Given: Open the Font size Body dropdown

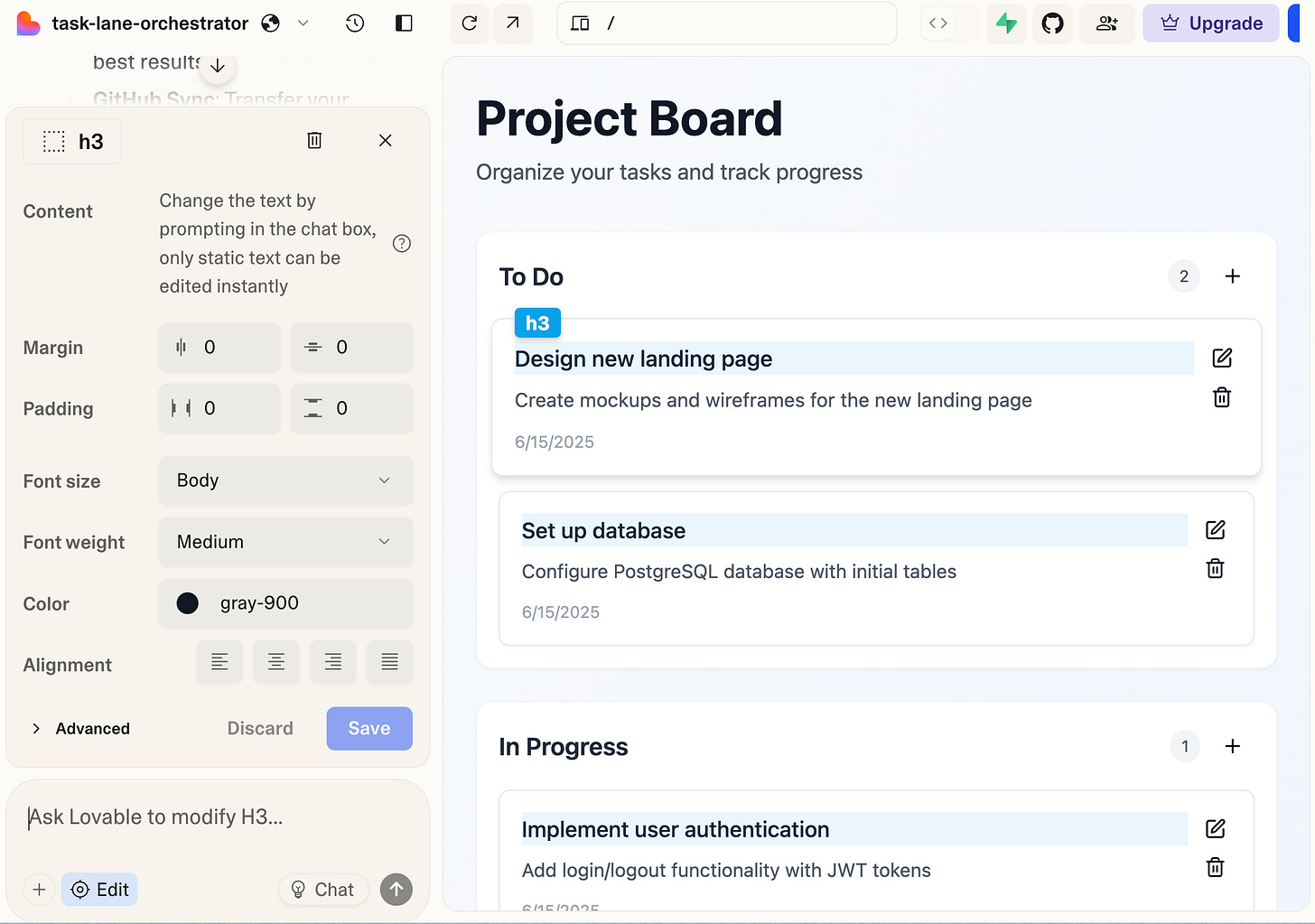Looking at the screenshot, I should pyautogui.click(x=285, y=481).
